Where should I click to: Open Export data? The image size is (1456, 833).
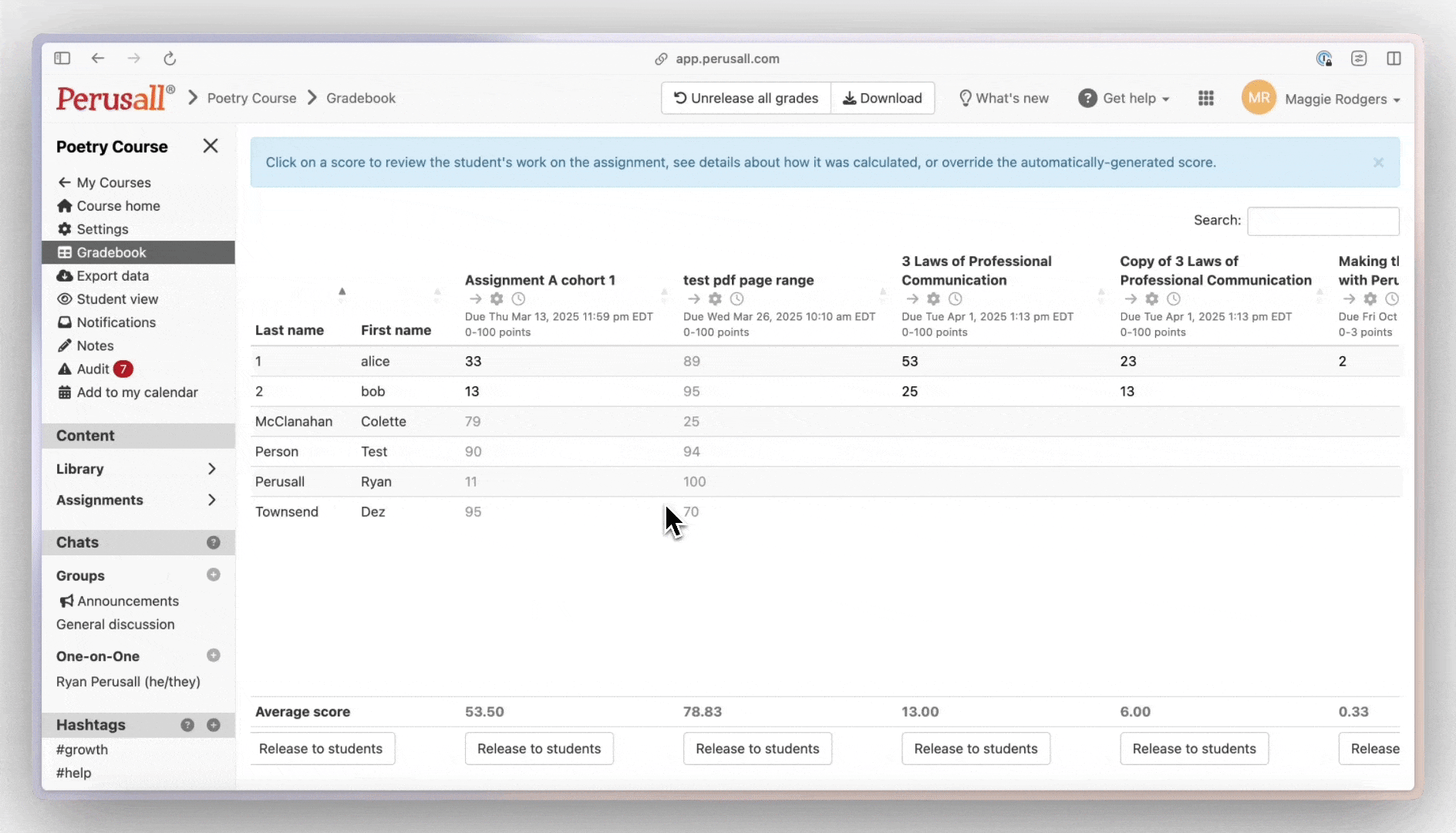[103, 276]
